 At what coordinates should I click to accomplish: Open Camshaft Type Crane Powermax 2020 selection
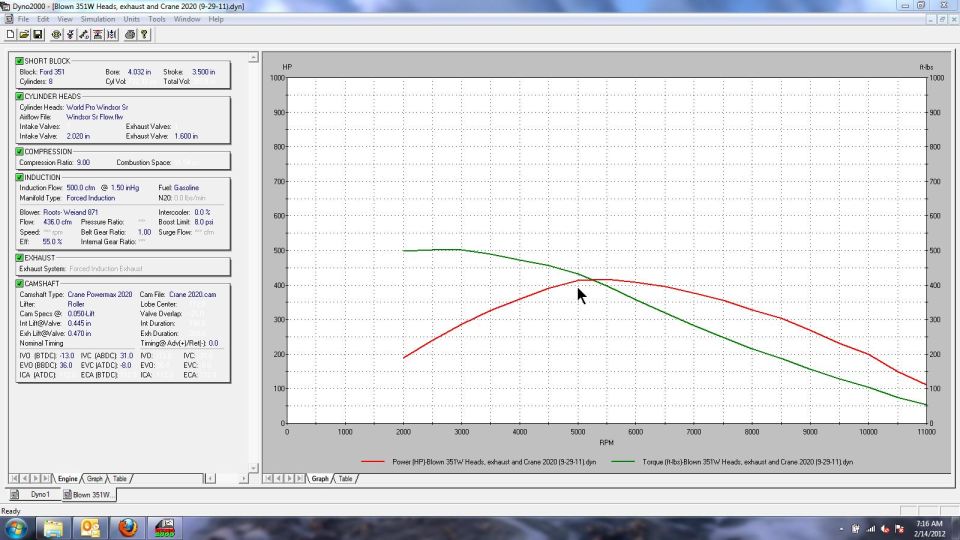[100, 294]
